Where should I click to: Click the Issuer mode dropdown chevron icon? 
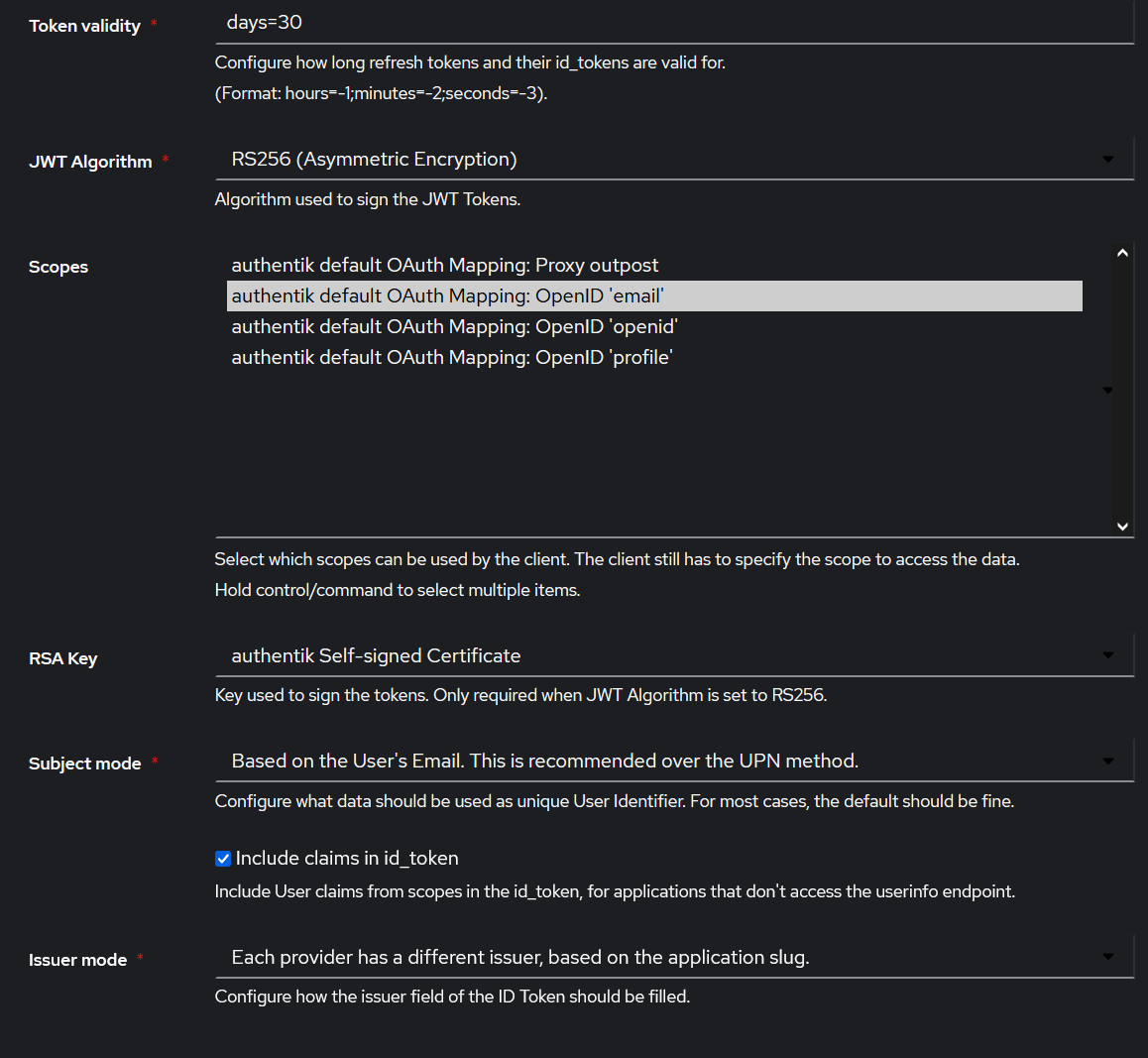click(1107, 957)
